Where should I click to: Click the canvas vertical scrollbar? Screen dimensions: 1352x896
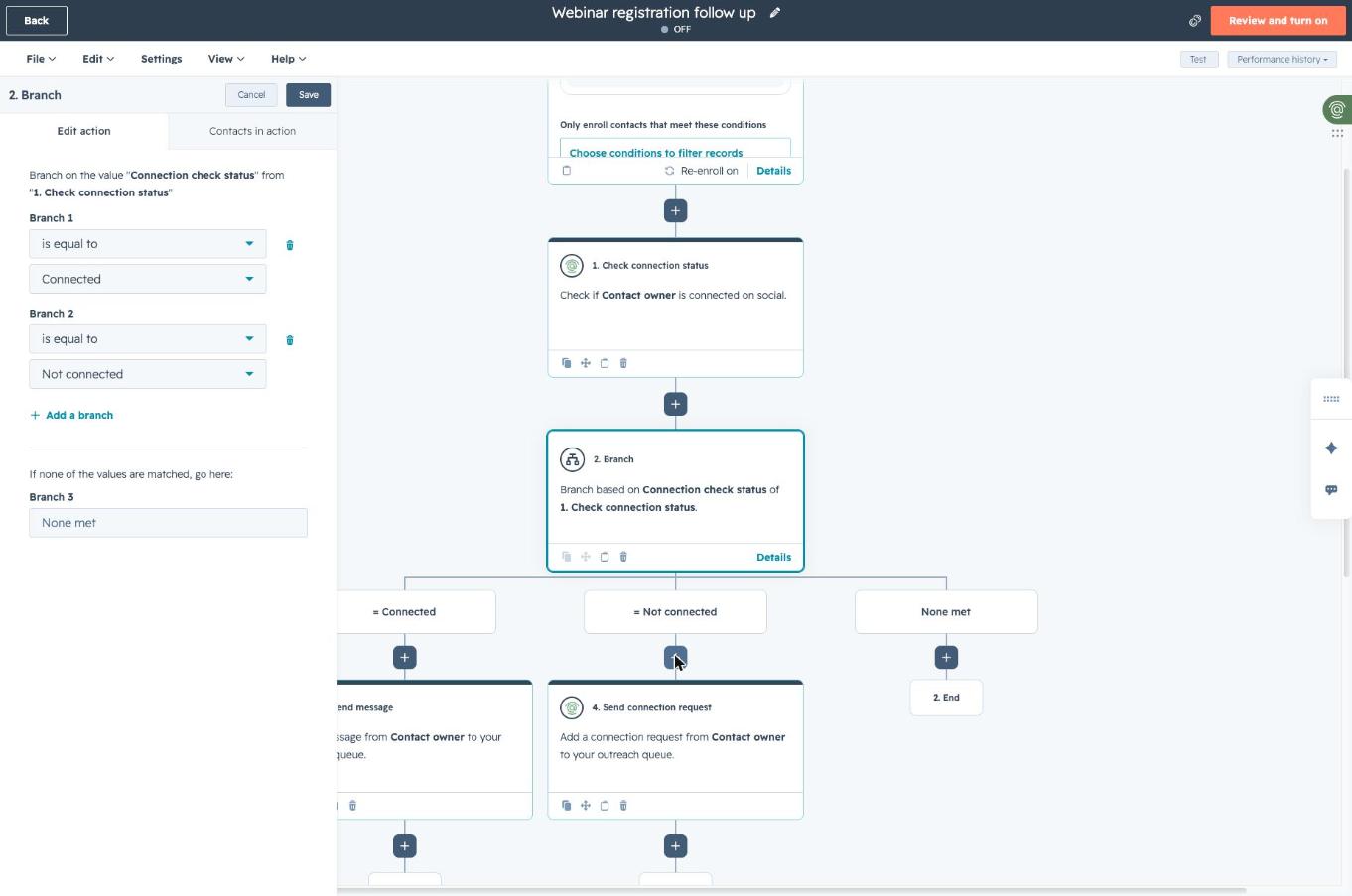tap(1346, 372)
